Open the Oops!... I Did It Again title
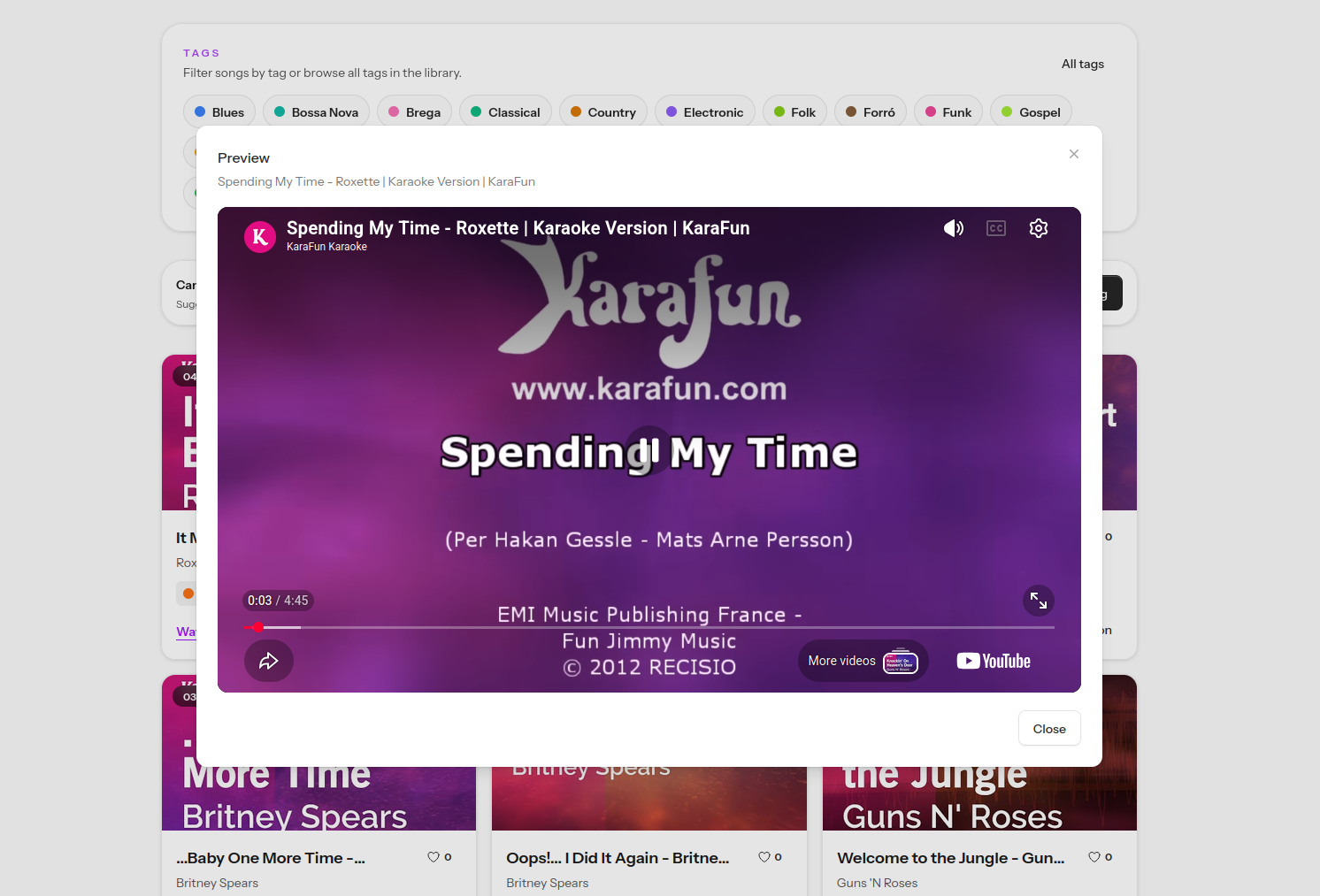 618,858
